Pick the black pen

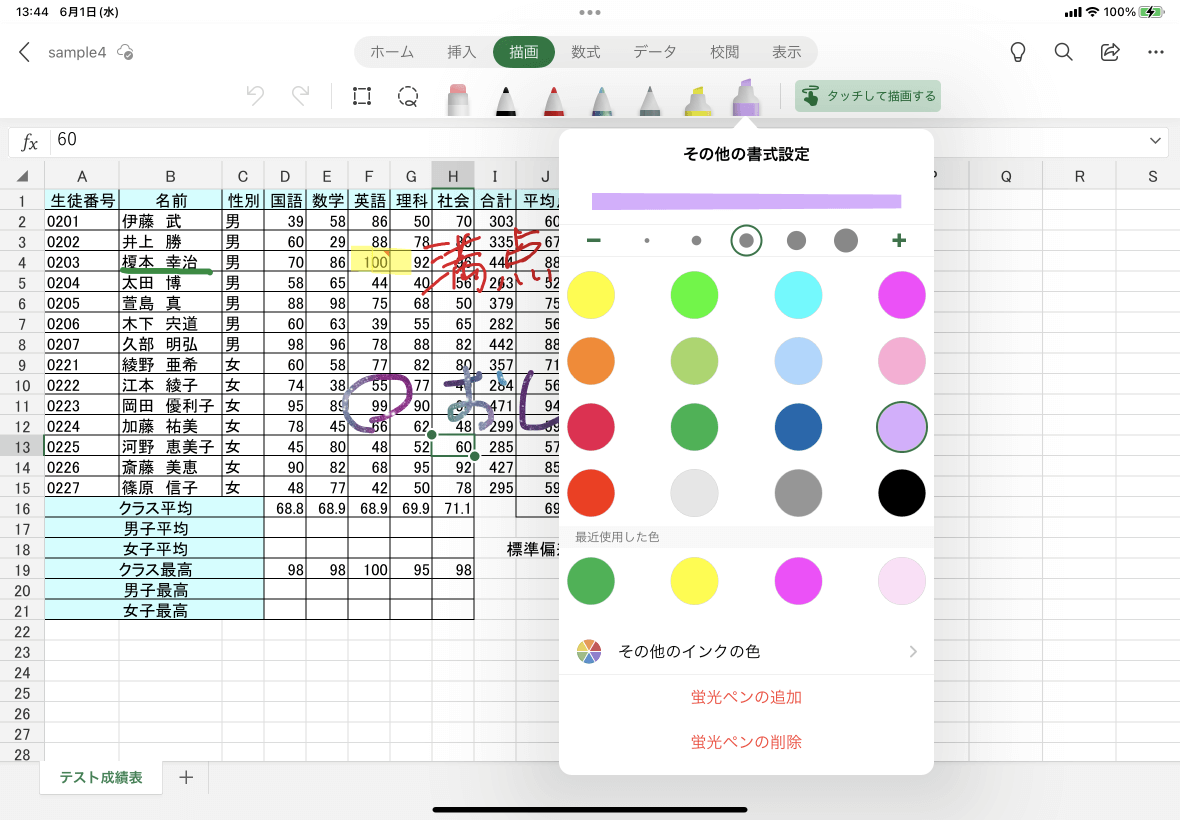point(506,100)
